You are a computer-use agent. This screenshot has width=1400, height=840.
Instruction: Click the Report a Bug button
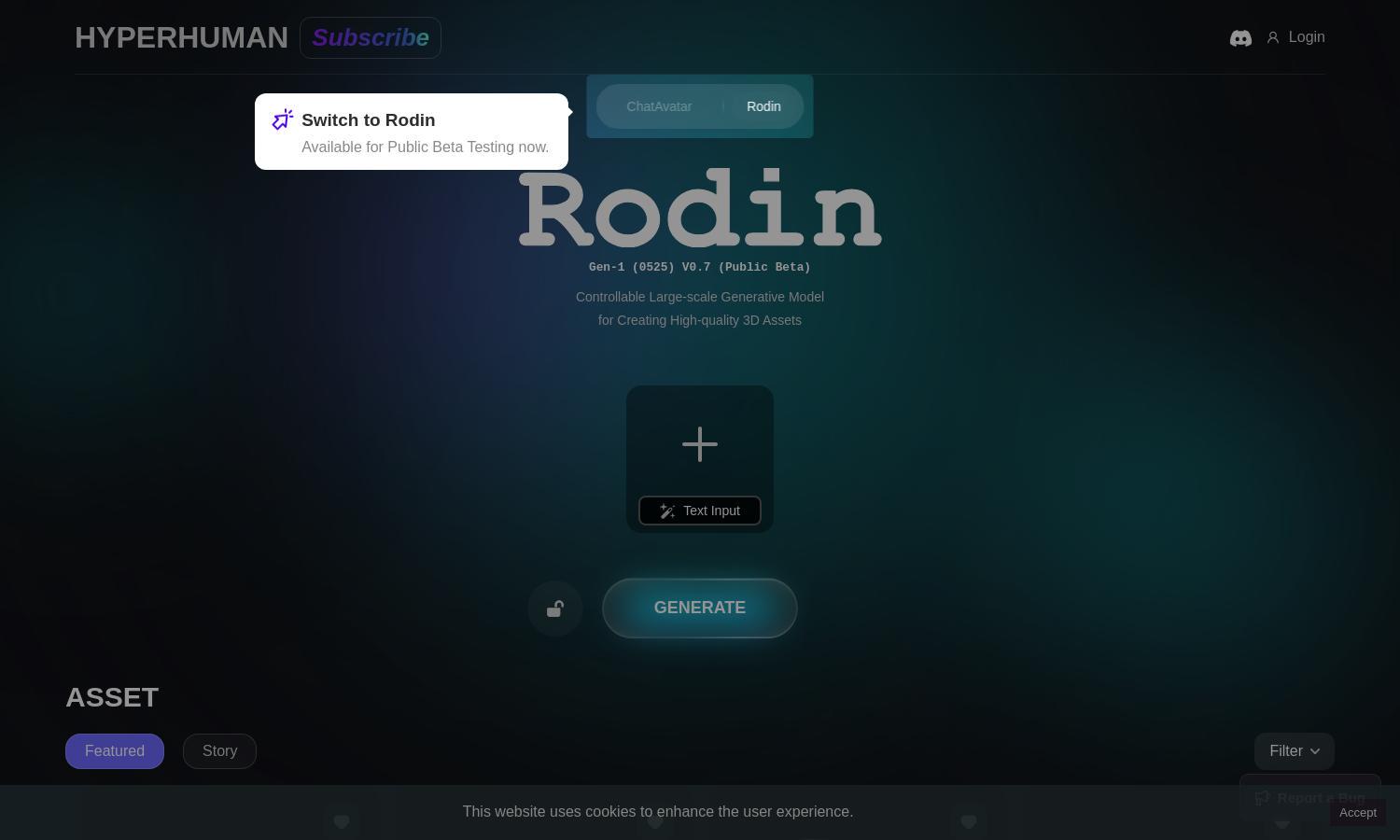point(1310,798)
